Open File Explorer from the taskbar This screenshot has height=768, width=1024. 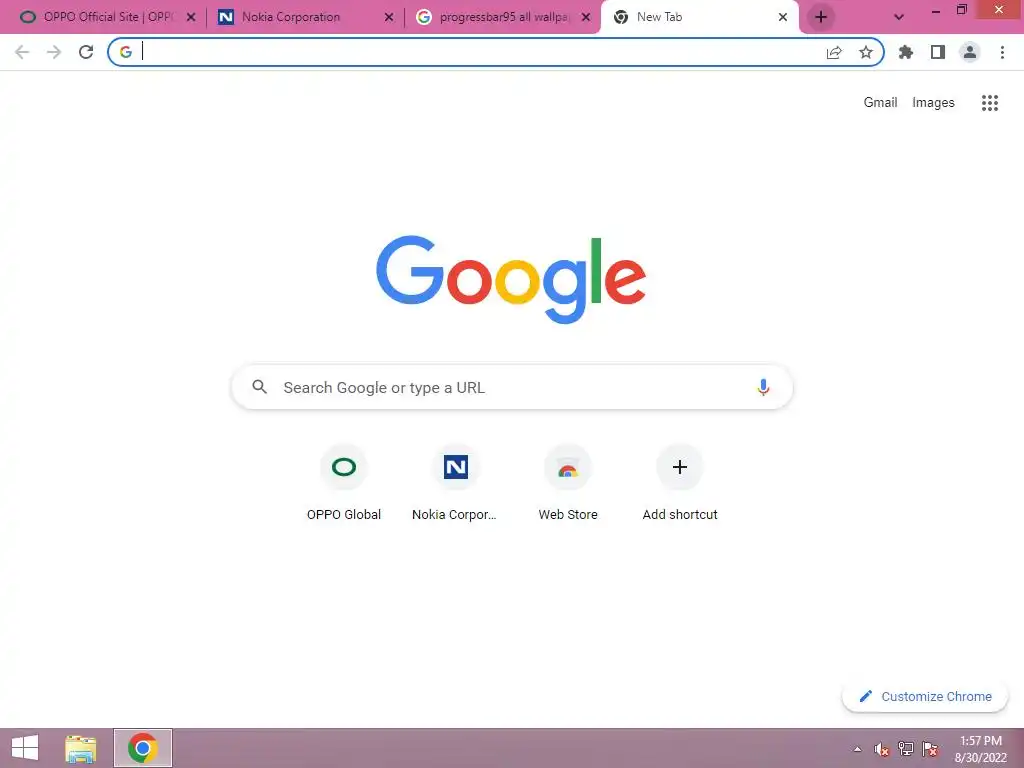(x=81, y=748)
